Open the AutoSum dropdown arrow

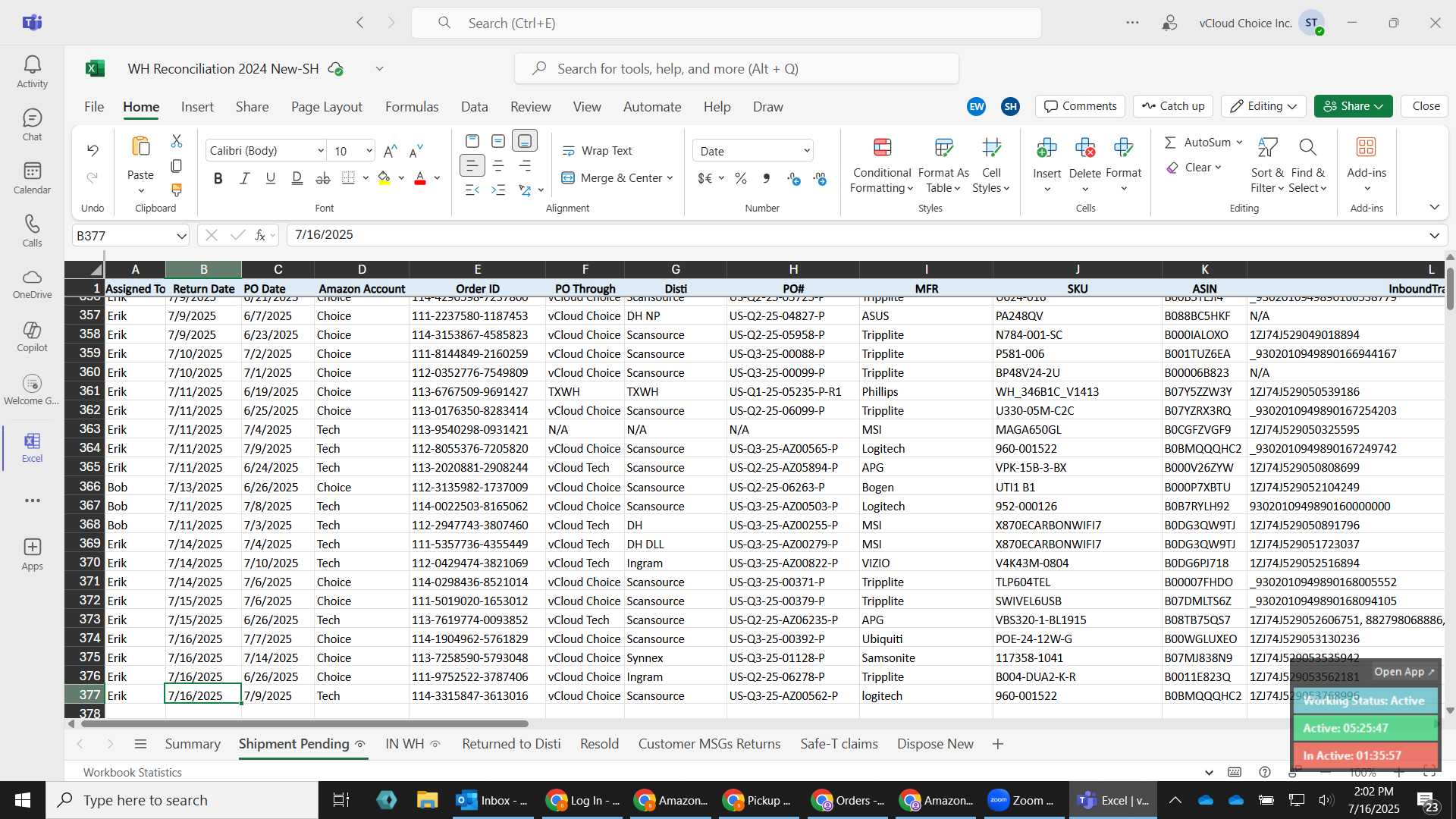pos(1239,143)
